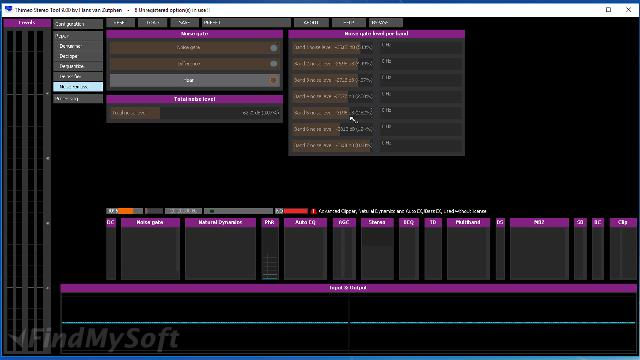
Task: Adjust the Total noise level slider
Action: pyautogui.click(x=195, y=113)
